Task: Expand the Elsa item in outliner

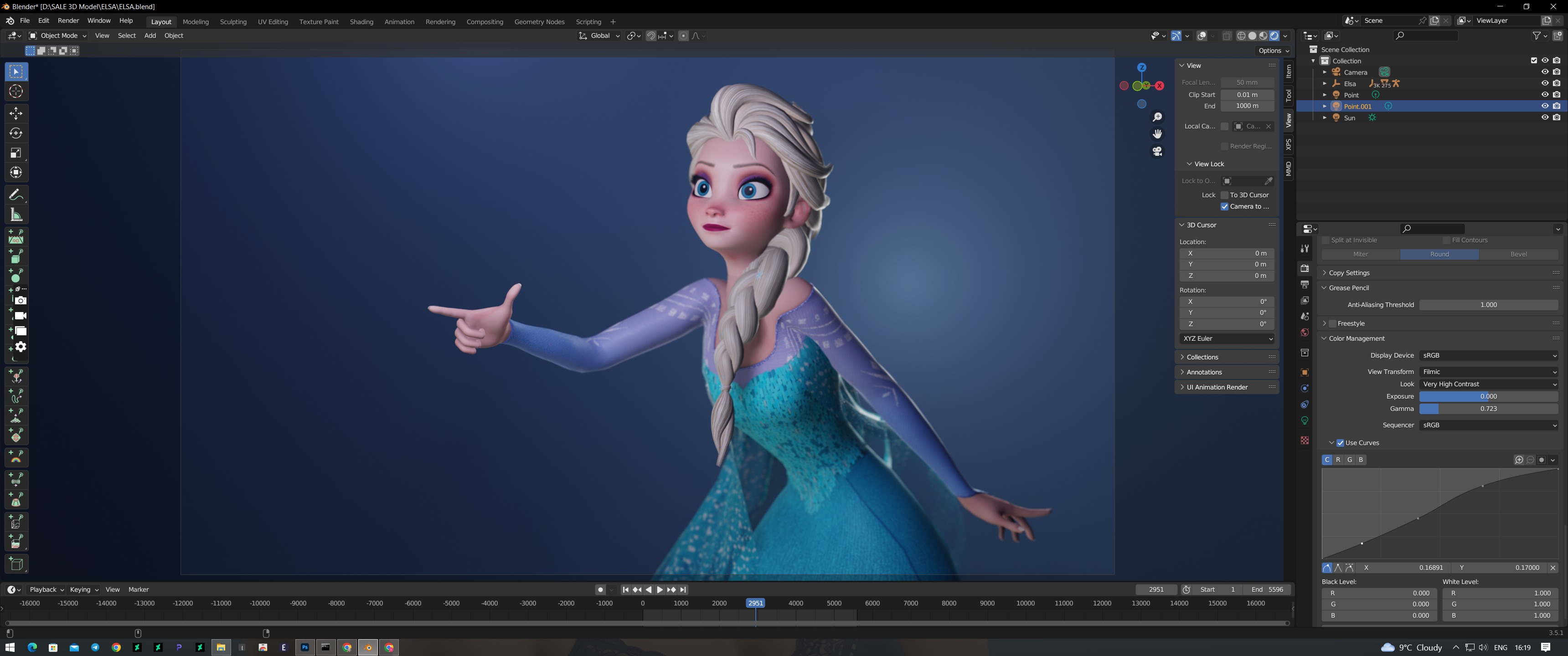Action: click(1325, 83)
